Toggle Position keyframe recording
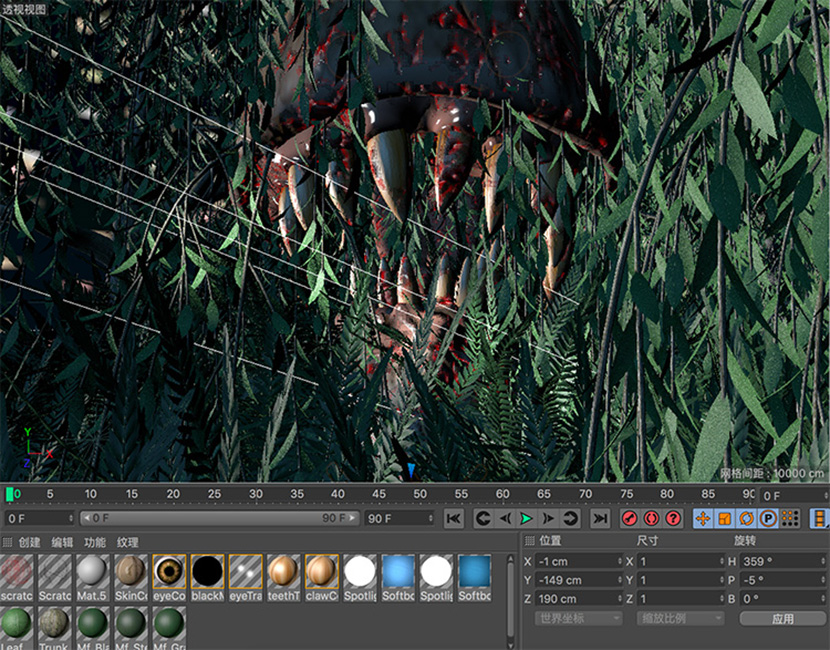The width and height of the screenshot is (830, 650). click(702, 518)
